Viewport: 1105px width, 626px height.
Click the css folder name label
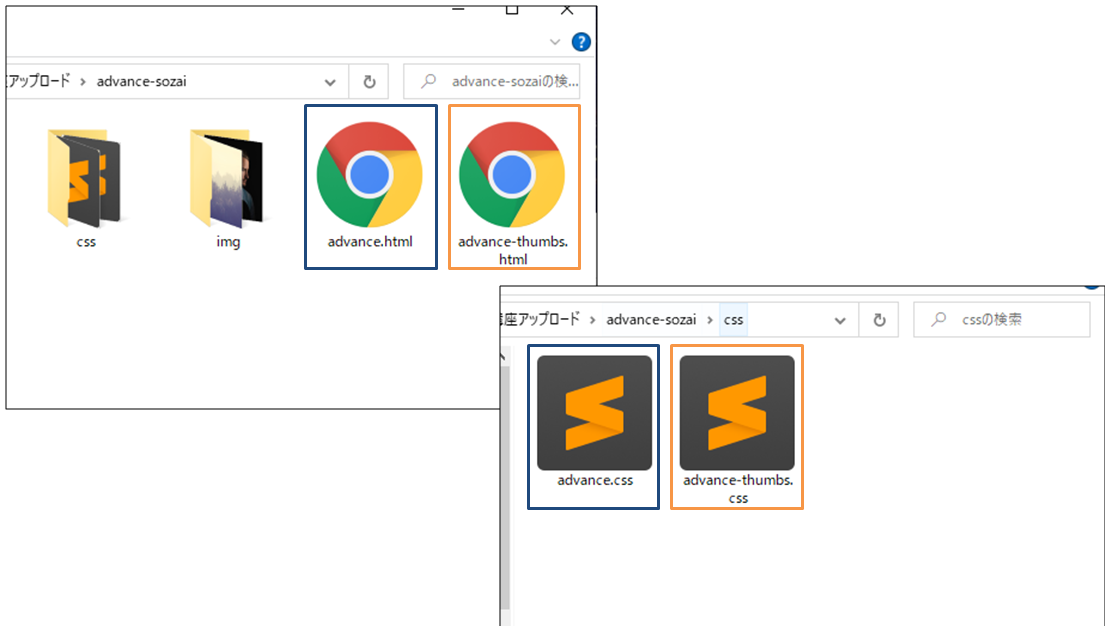[x=86, y=242]
